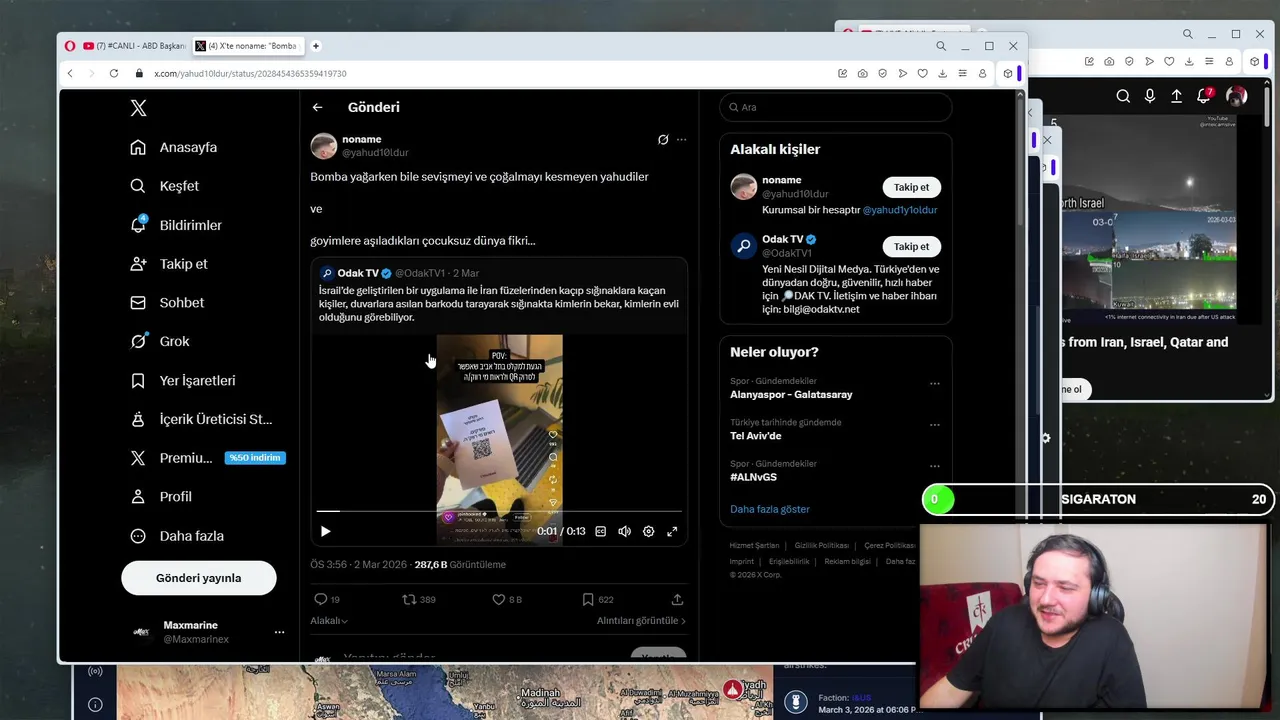Screen dimensions: 1280x720
Task: Open Bildirimler notifications
Action: tap(176, 225)
